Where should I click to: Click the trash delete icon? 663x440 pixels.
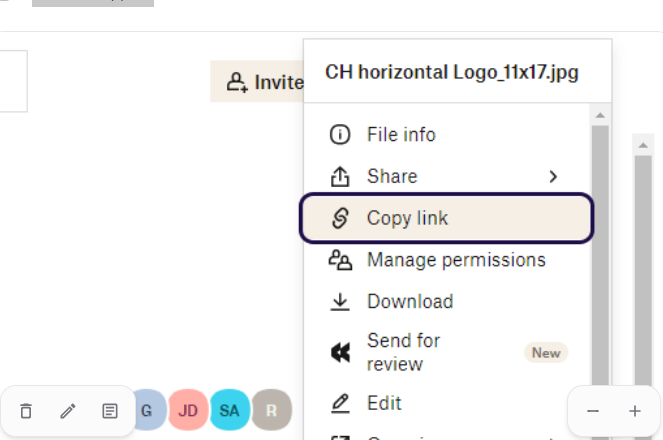pyautogui.click(x=26, y=411)
